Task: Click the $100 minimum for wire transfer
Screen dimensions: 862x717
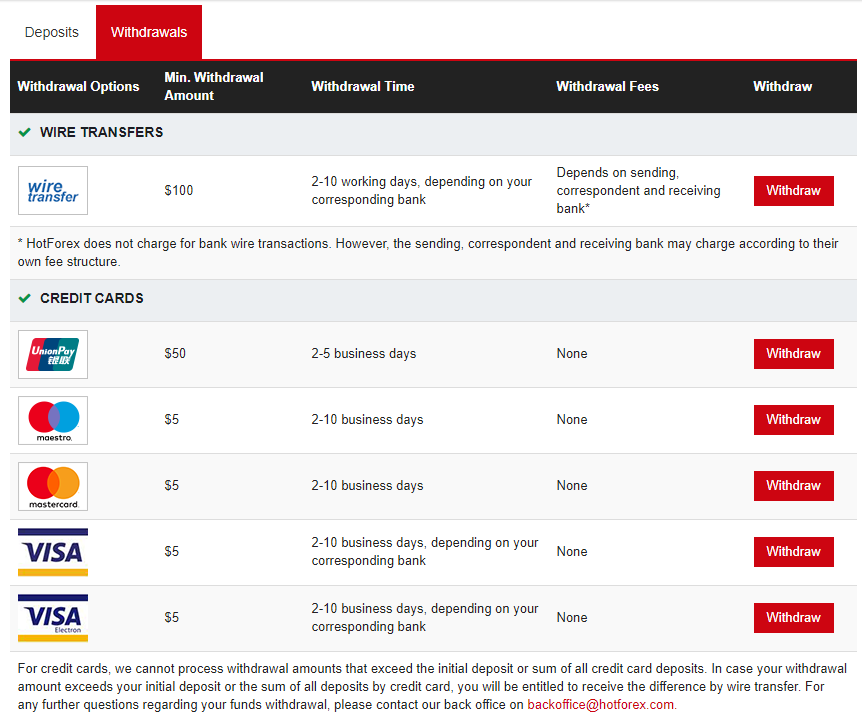Action: 179,191
